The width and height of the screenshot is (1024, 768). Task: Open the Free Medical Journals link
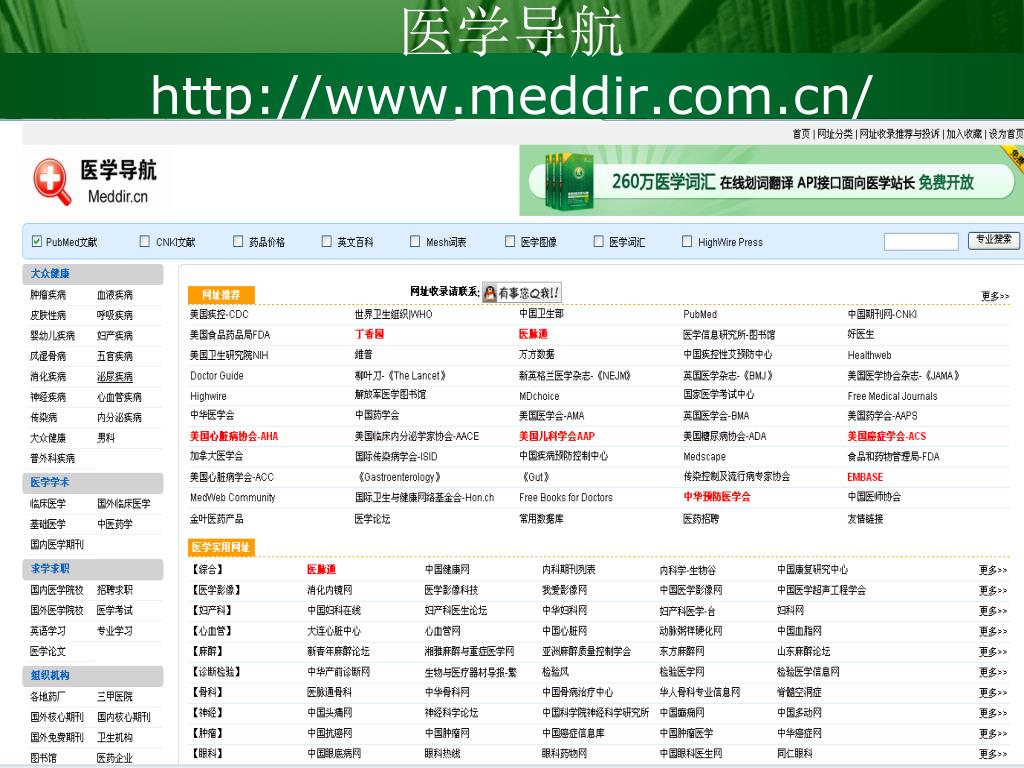pos(892,396)
